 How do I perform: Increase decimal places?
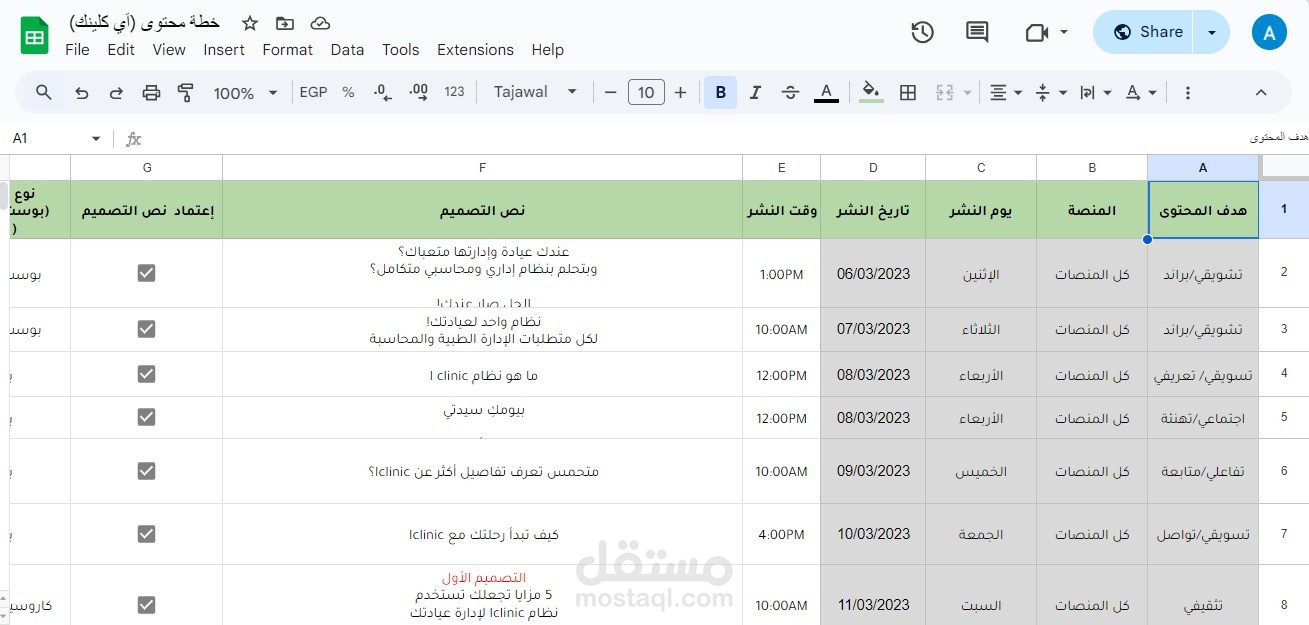(419, 92)
